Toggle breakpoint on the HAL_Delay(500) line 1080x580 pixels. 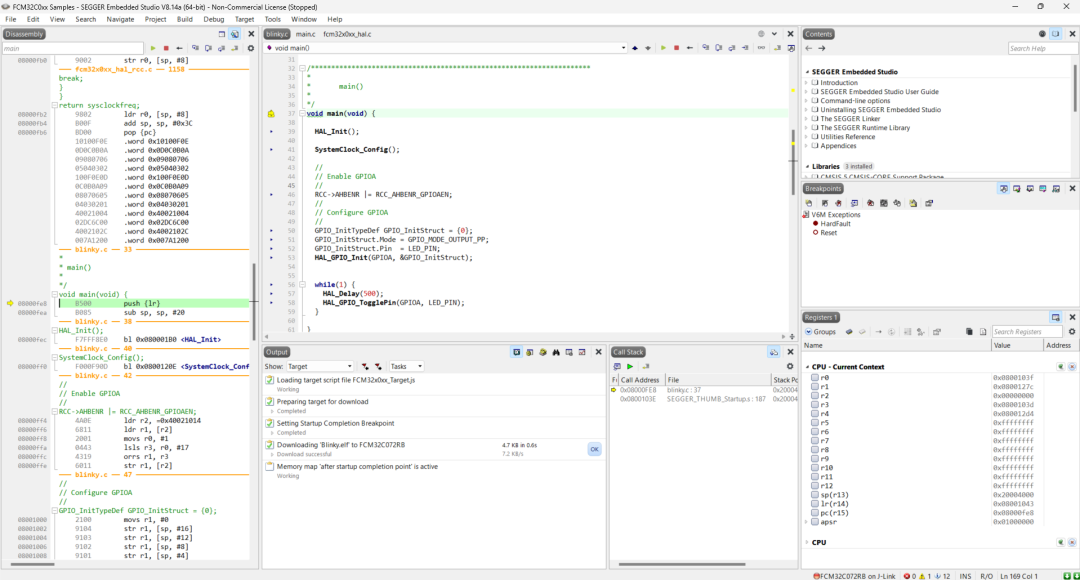271,293
